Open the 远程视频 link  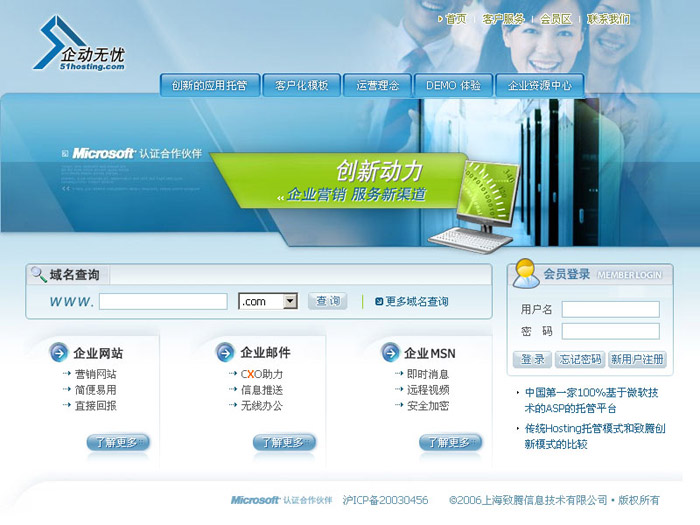428,390
